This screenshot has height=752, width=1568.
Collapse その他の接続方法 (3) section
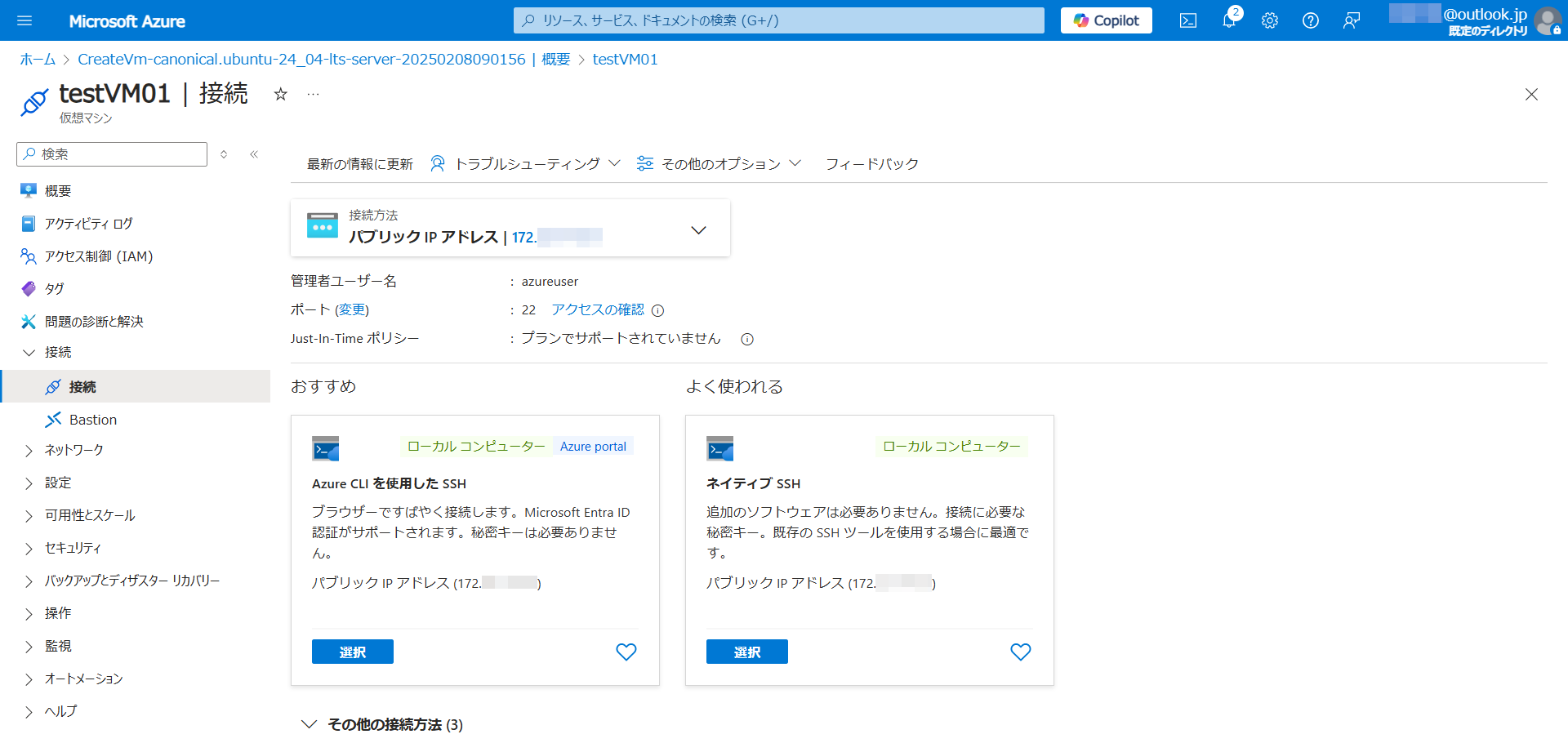click(310, 724)
